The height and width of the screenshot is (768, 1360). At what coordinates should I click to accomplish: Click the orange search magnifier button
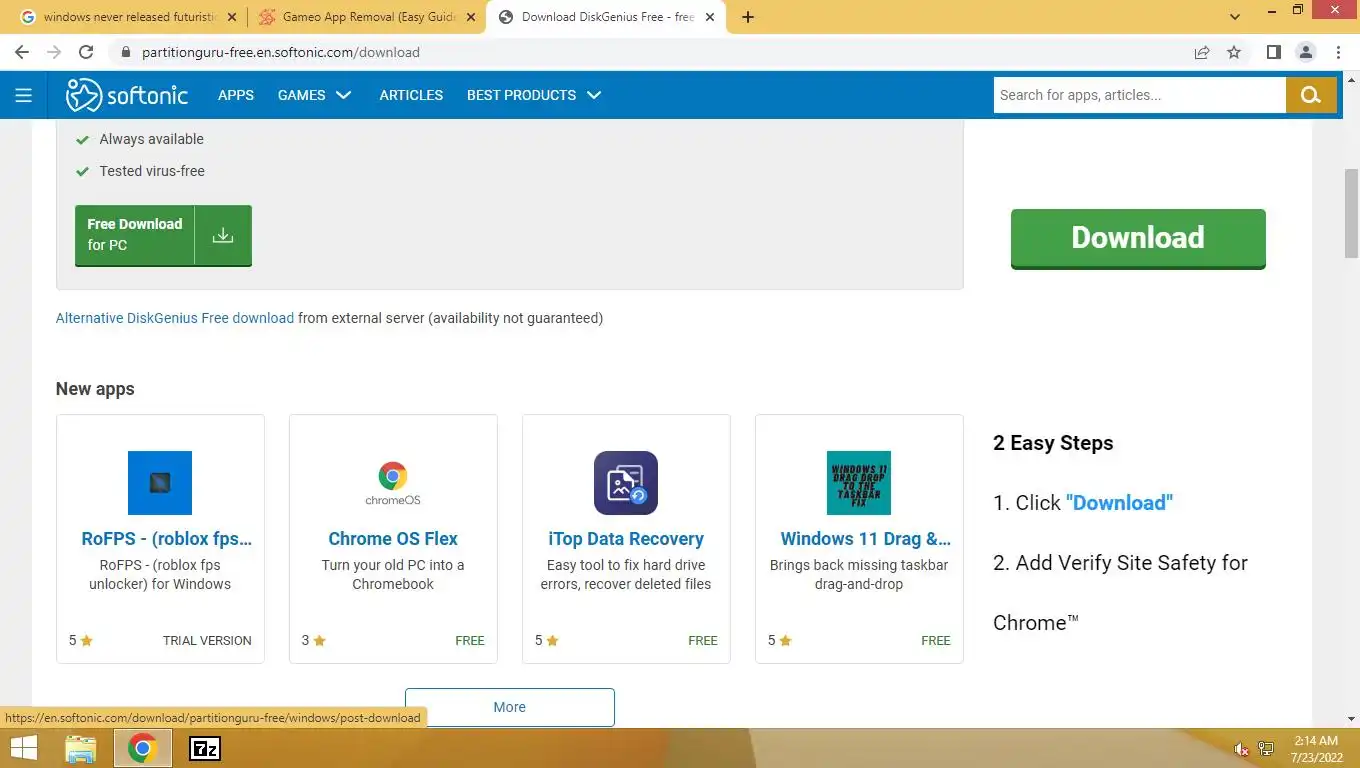click(x=1311, y=95)
